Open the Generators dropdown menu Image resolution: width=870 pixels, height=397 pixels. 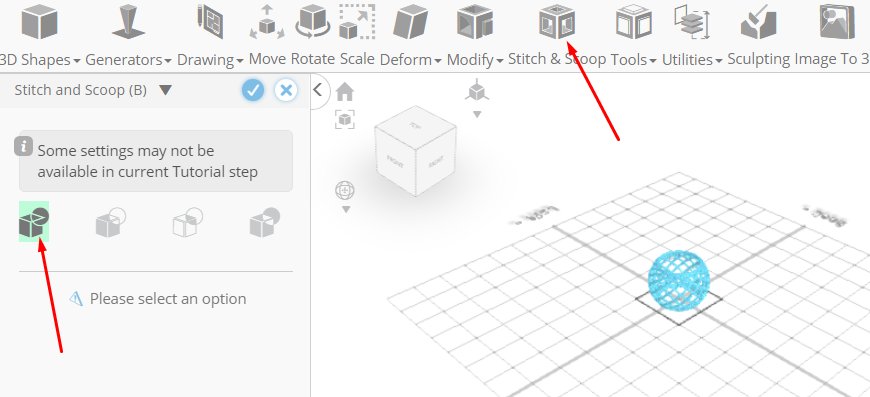point(129,34)
